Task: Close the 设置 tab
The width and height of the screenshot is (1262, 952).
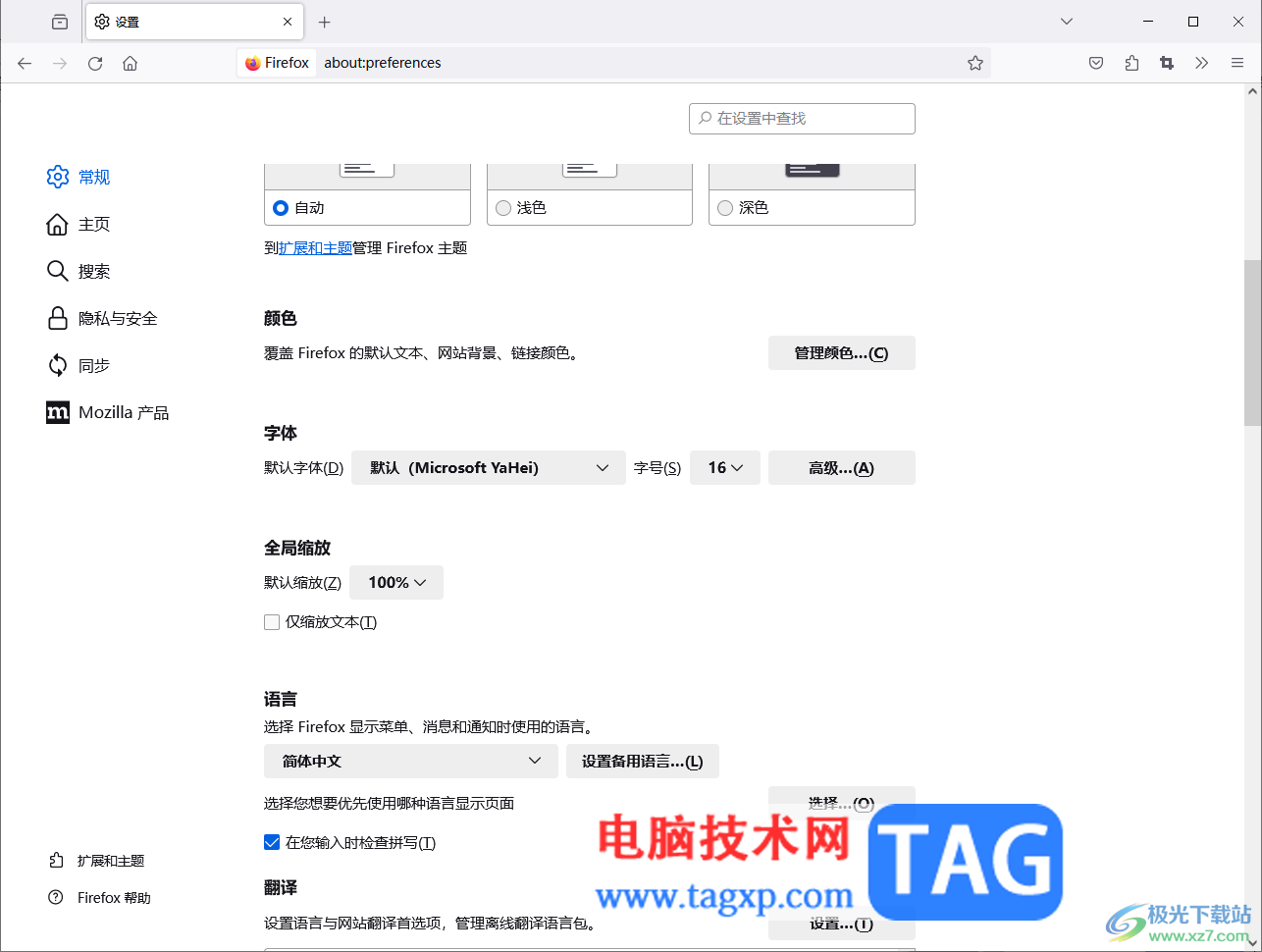Action: pyautogui.click(x=288, y=22)
